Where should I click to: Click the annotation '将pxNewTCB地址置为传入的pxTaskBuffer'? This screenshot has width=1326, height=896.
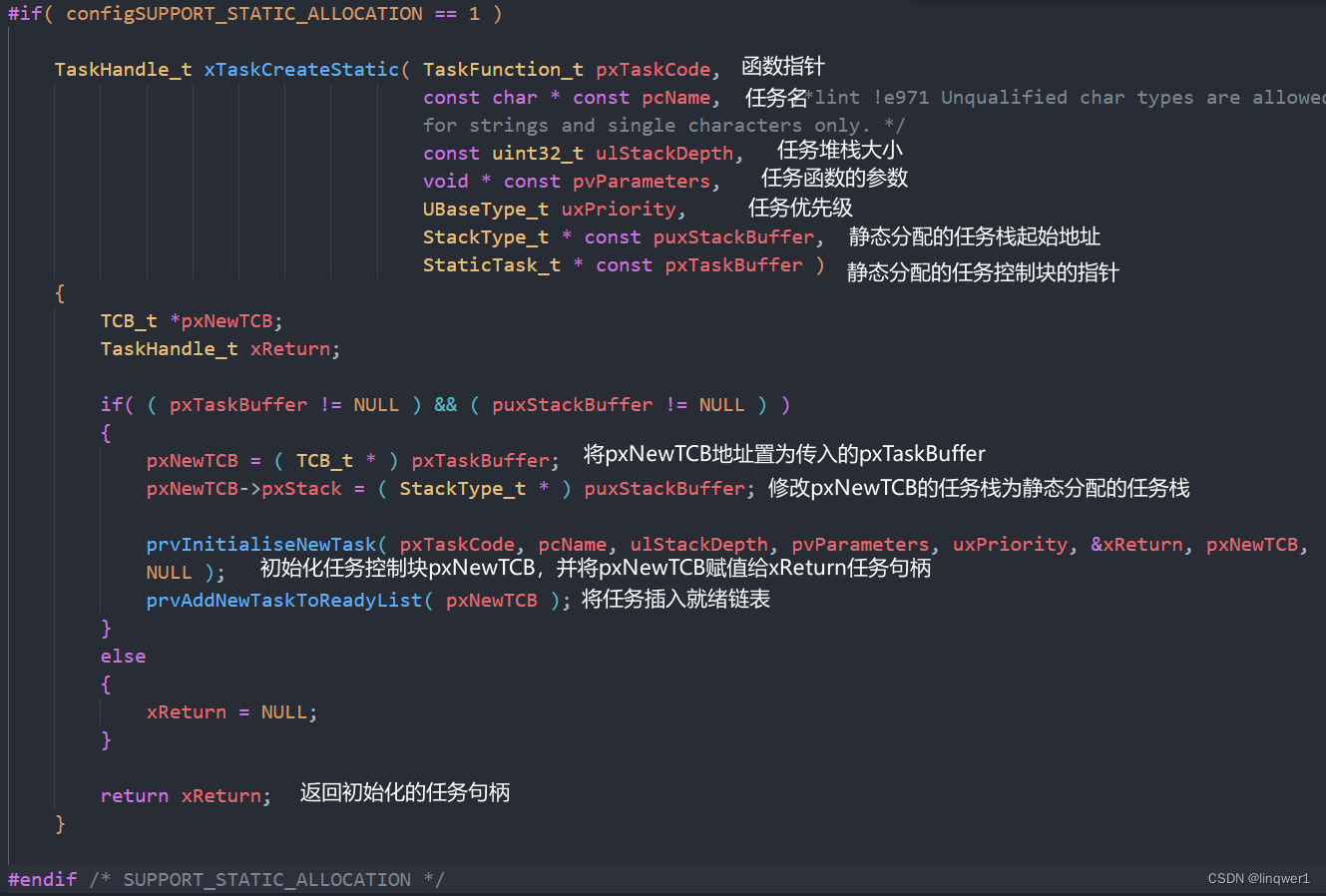784,454
